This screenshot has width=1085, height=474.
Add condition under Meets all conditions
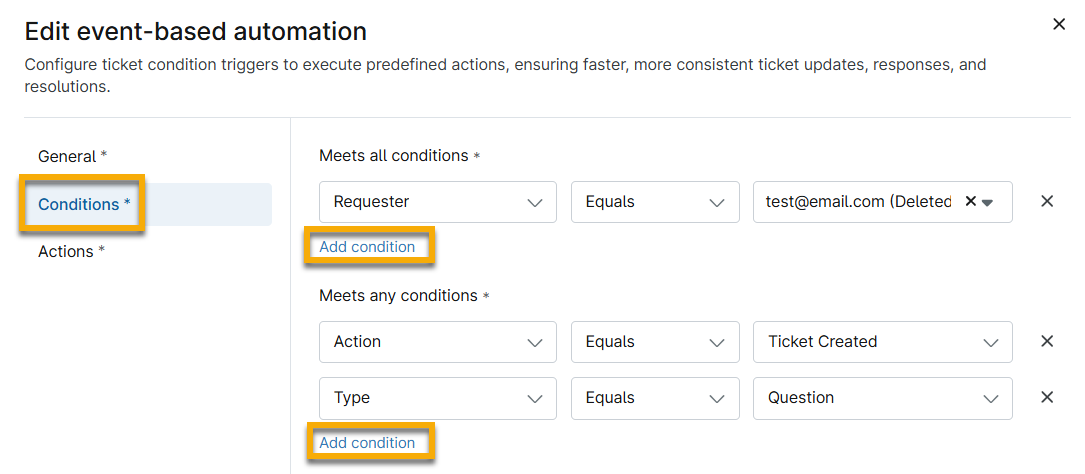367,247
